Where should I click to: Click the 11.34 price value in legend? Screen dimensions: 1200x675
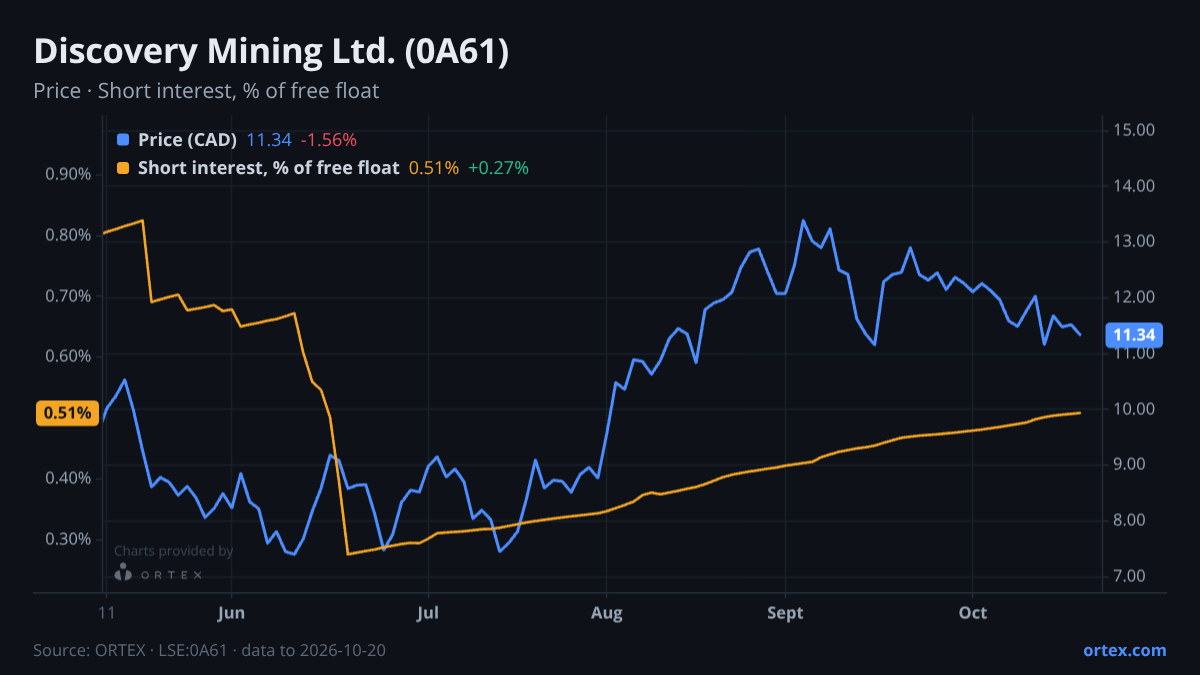(x=269, y=140)
